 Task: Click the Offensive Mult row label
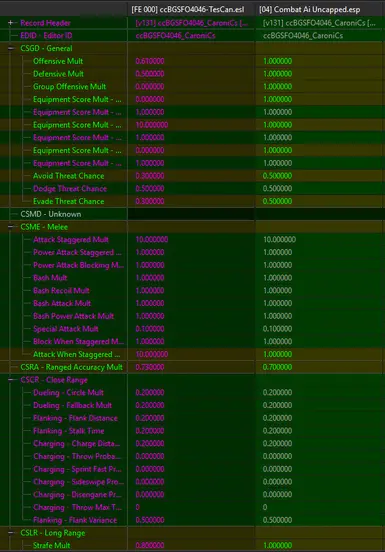(58, 61)
